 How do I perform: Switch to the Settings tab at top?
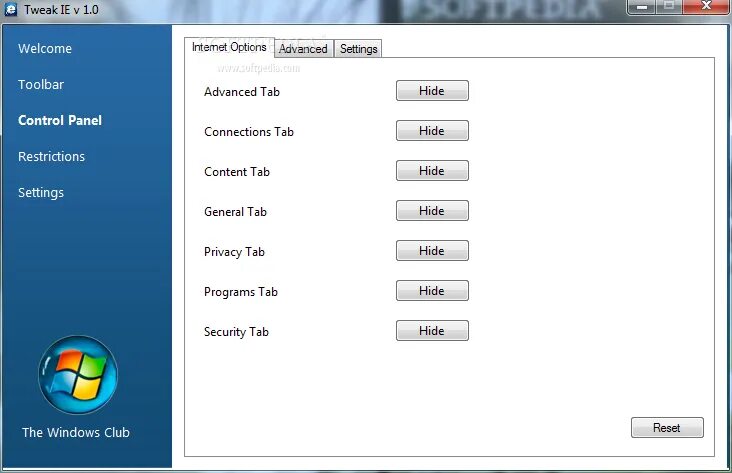point(359,49)
